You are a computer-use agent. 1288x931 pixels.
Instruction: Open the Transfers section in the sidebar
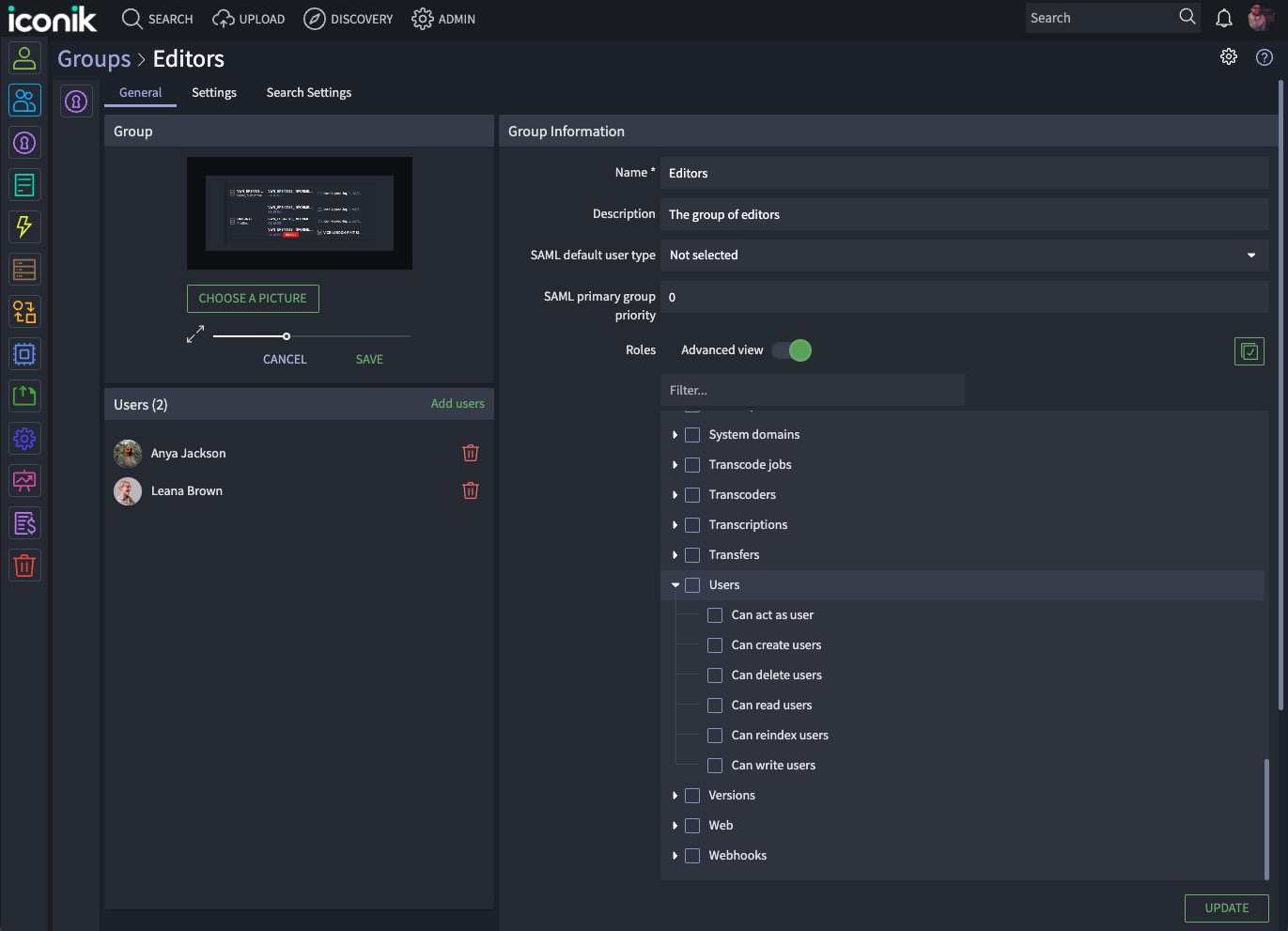pyautogui.click(x=24, y=311)
